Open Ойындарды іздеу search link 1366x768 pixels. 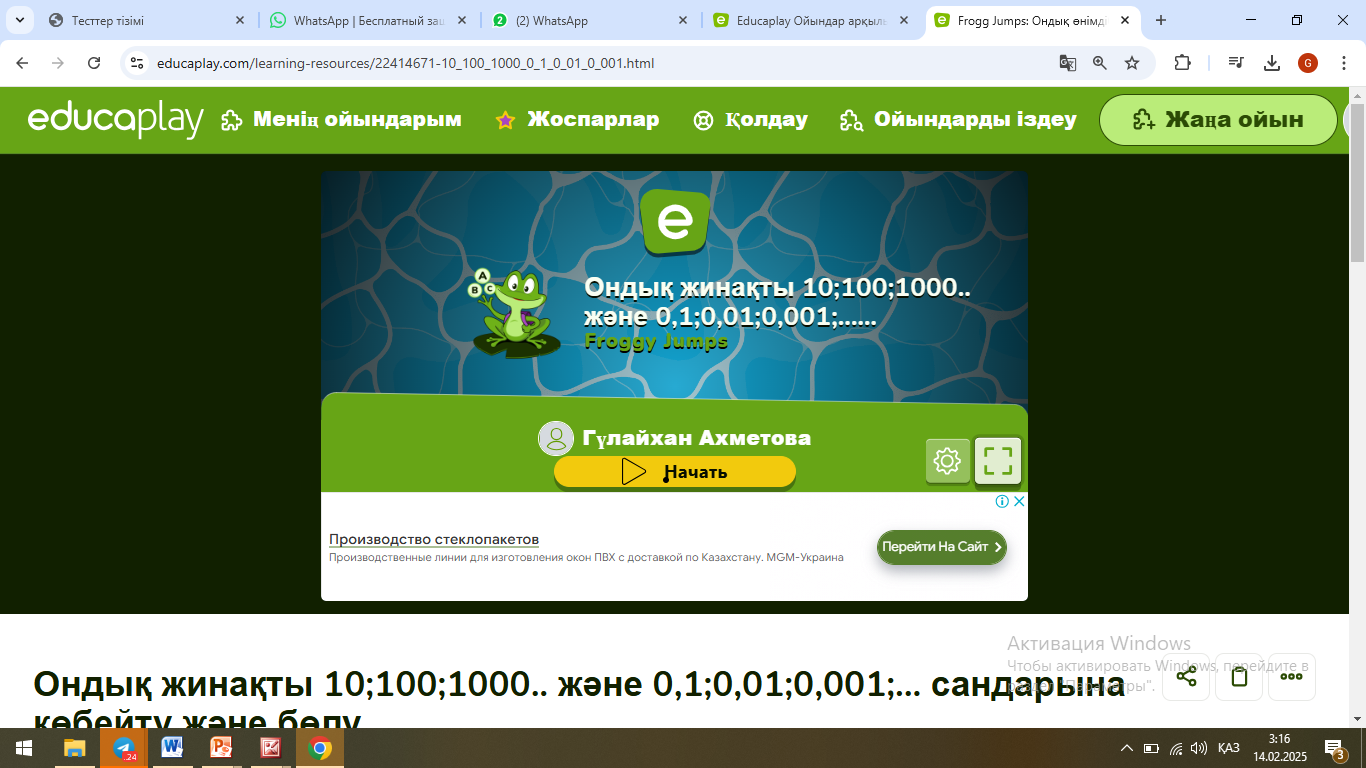[958, 120]
